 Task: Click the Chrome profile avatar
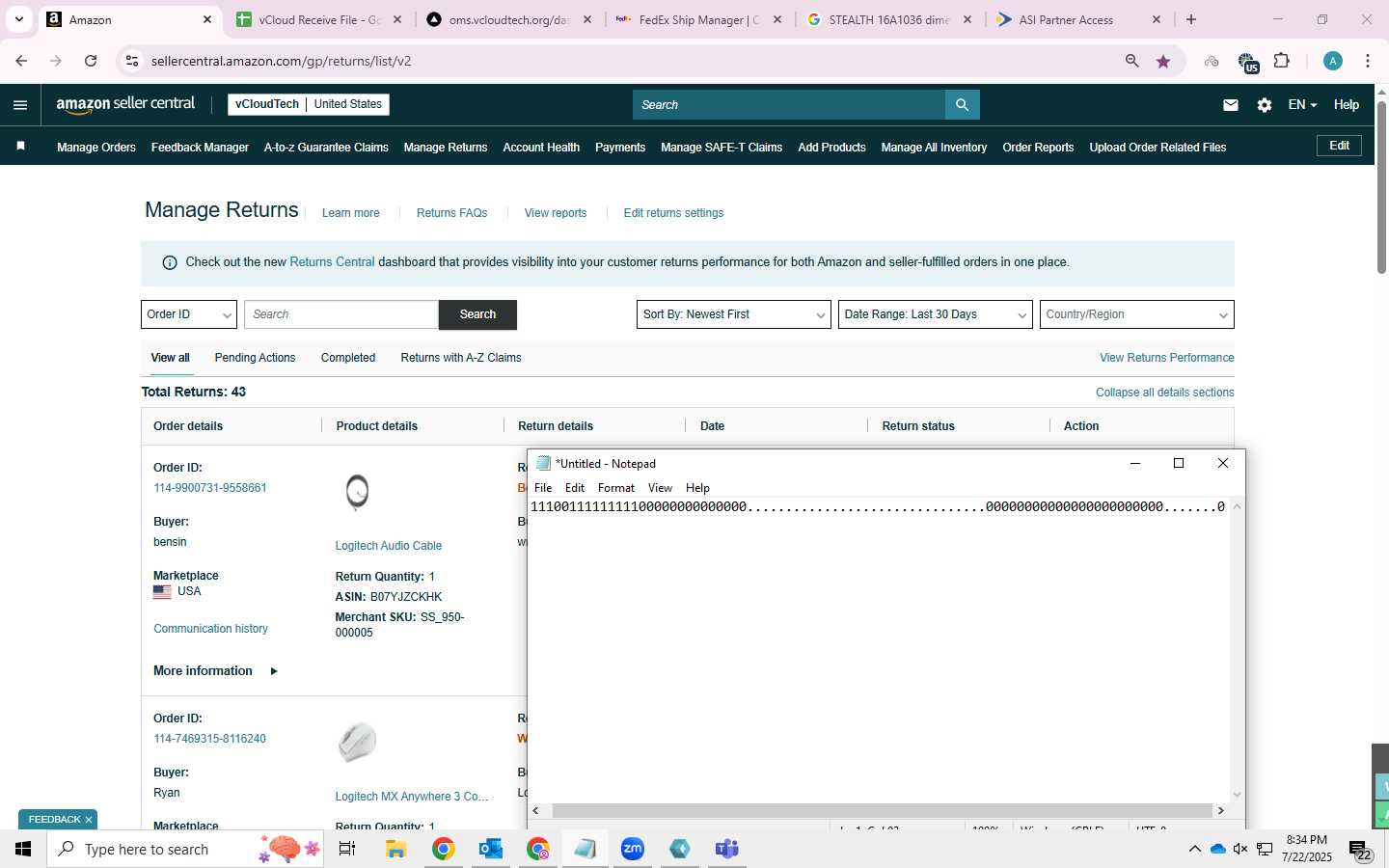(1333, 61)
